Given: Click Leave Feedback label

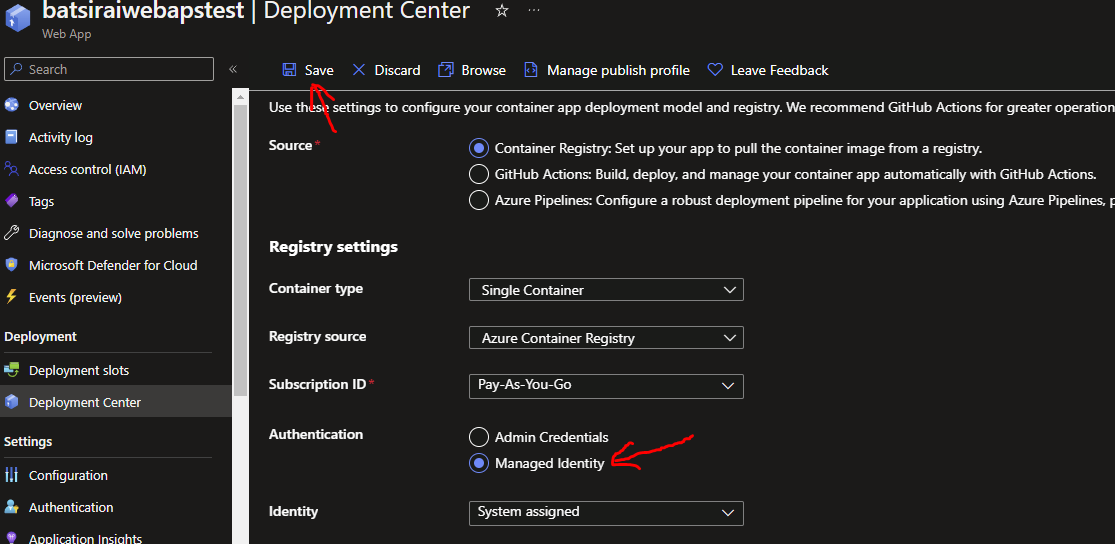Looking at the screenshot, I should (779, 70).
